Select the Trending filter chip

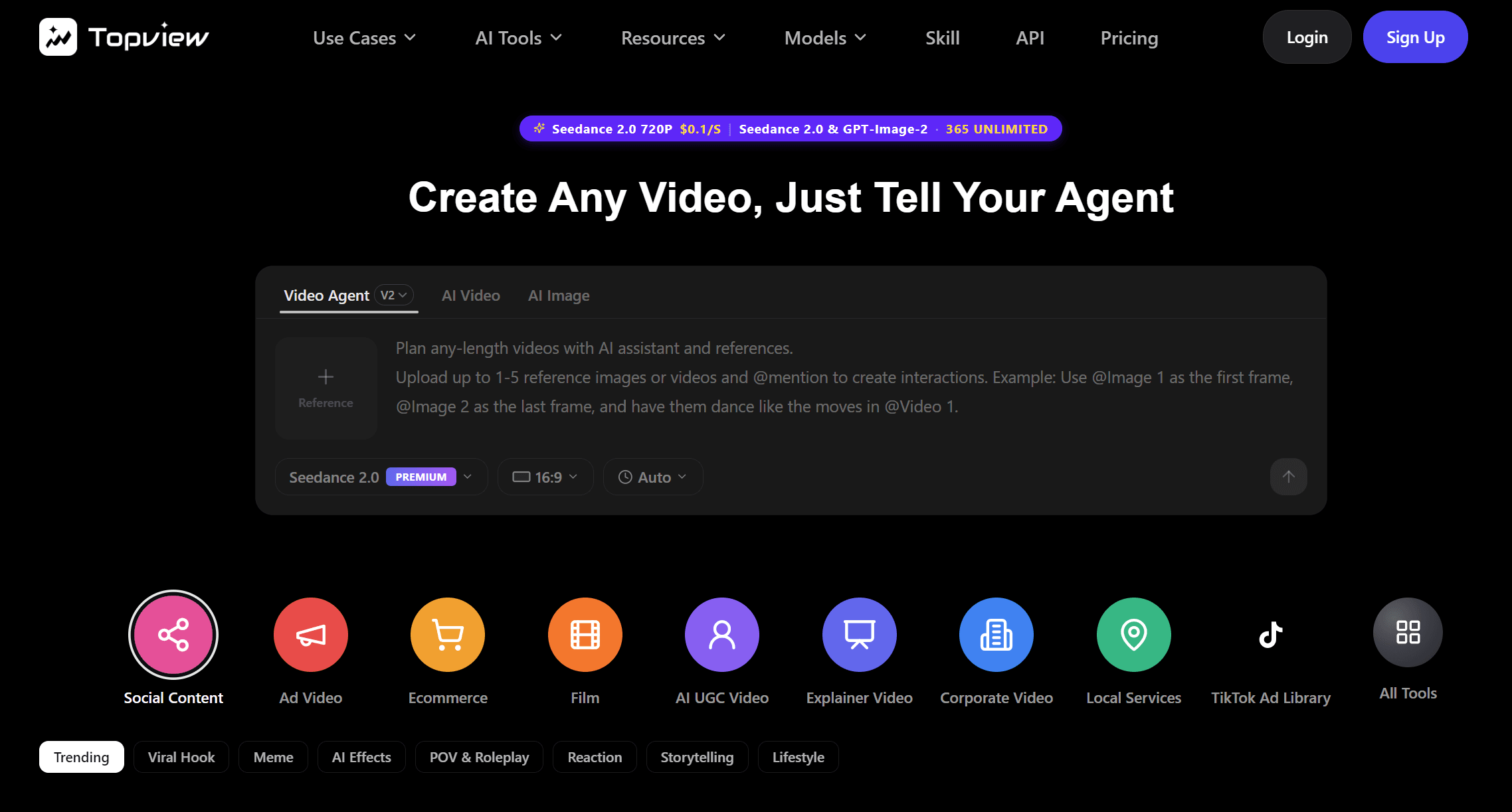tap(82, 757)
